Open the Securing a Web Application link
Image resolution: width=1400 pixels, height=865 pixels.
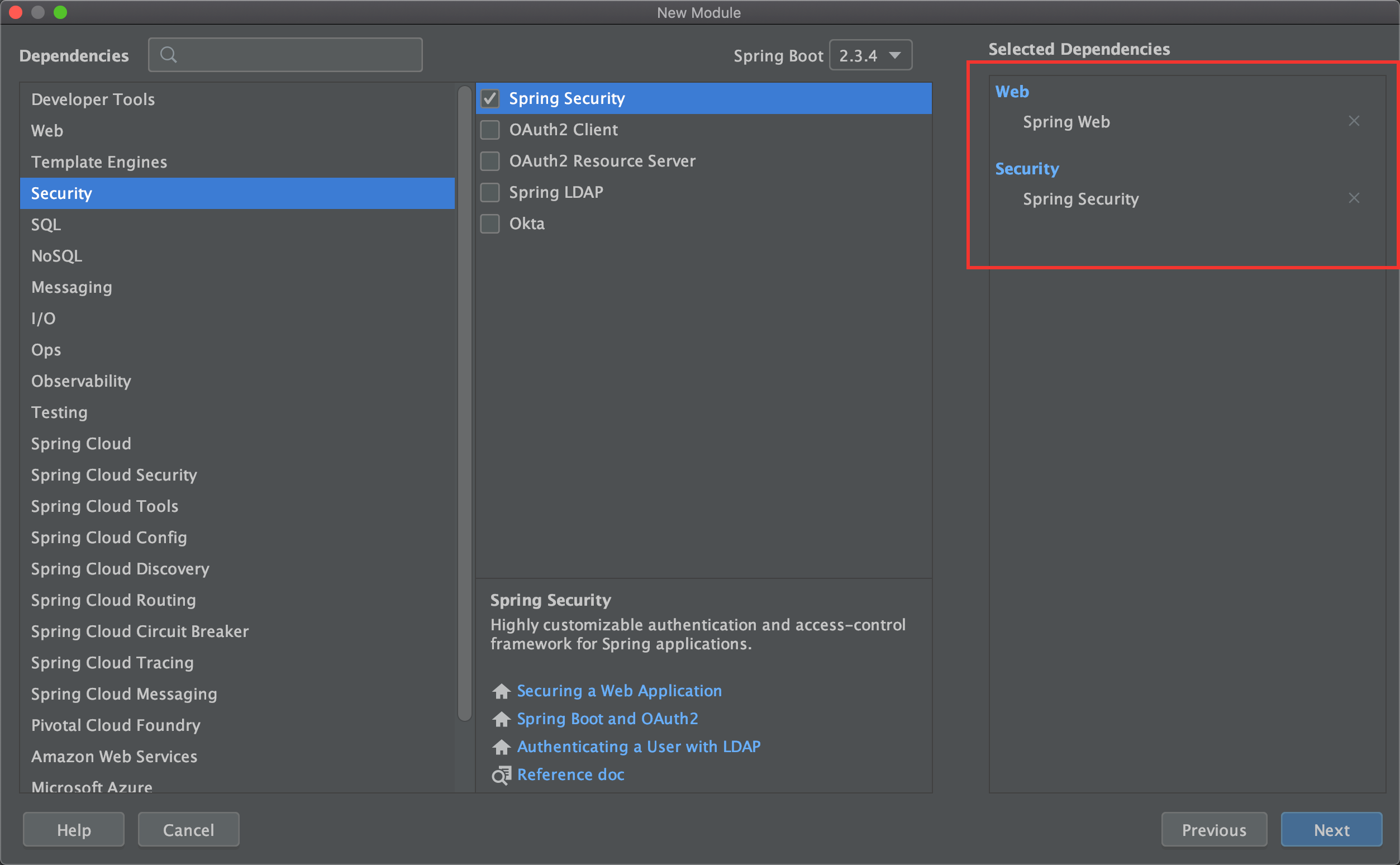[x=619, y=691]
